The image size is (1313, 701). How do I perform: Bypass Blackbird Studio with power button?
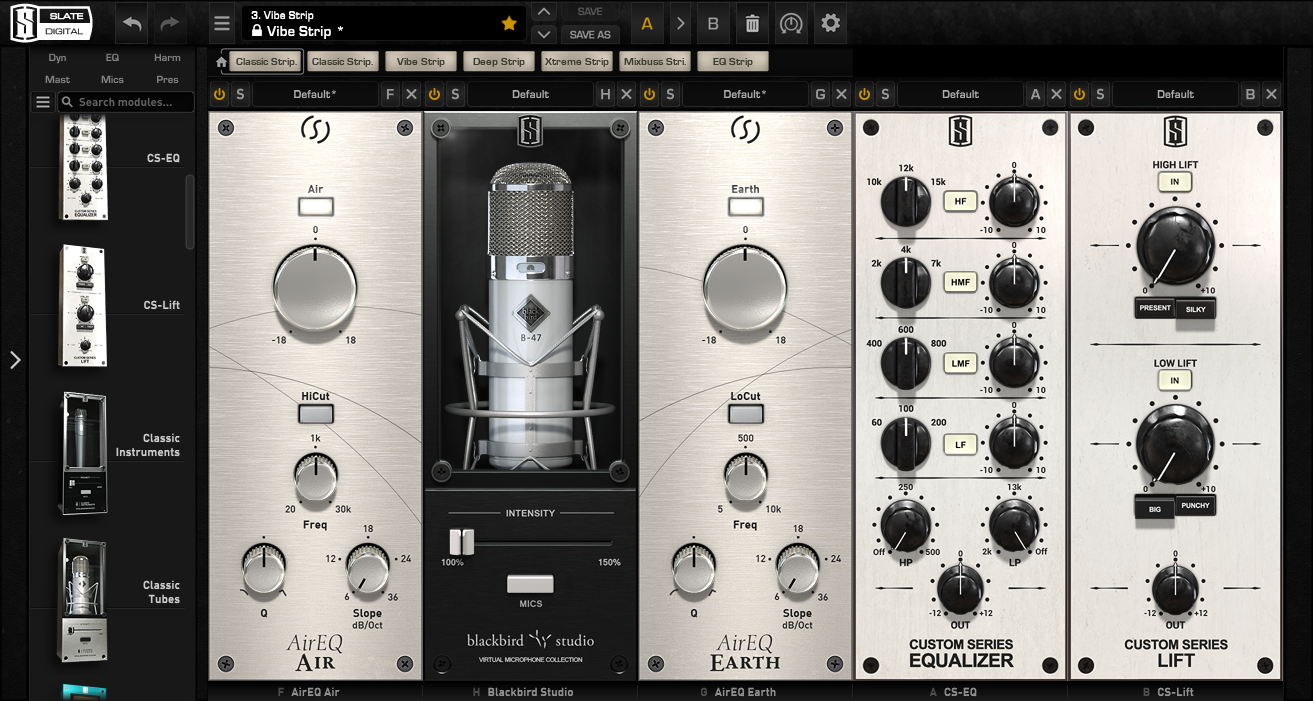tap(434, 94)
